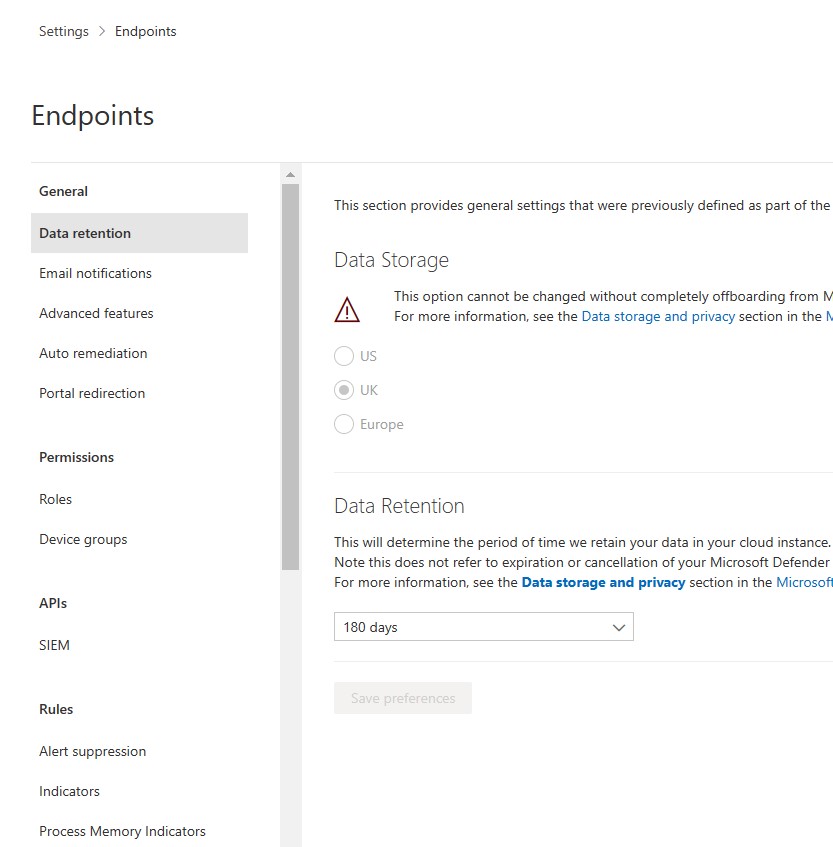The image size is (833, 847).
Task: Open Auto remediation settings
Action: 93,353
